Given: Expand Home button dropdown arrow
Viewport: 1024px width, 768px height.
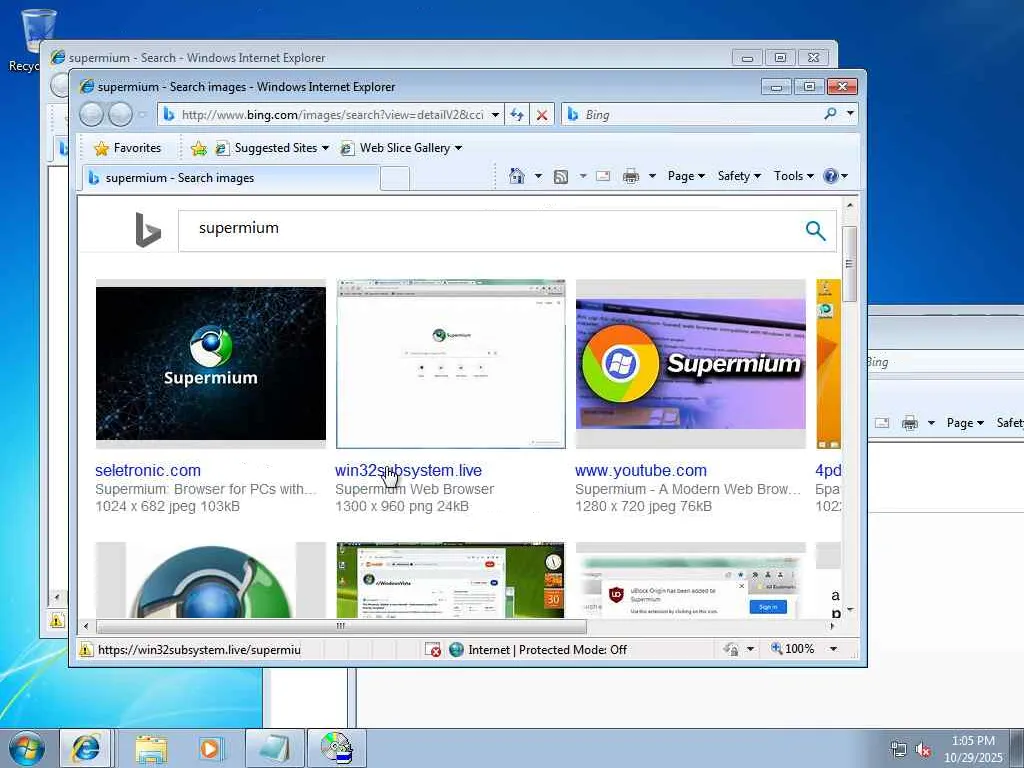Looking at the screenshot, I should click(x=538, y=176).
